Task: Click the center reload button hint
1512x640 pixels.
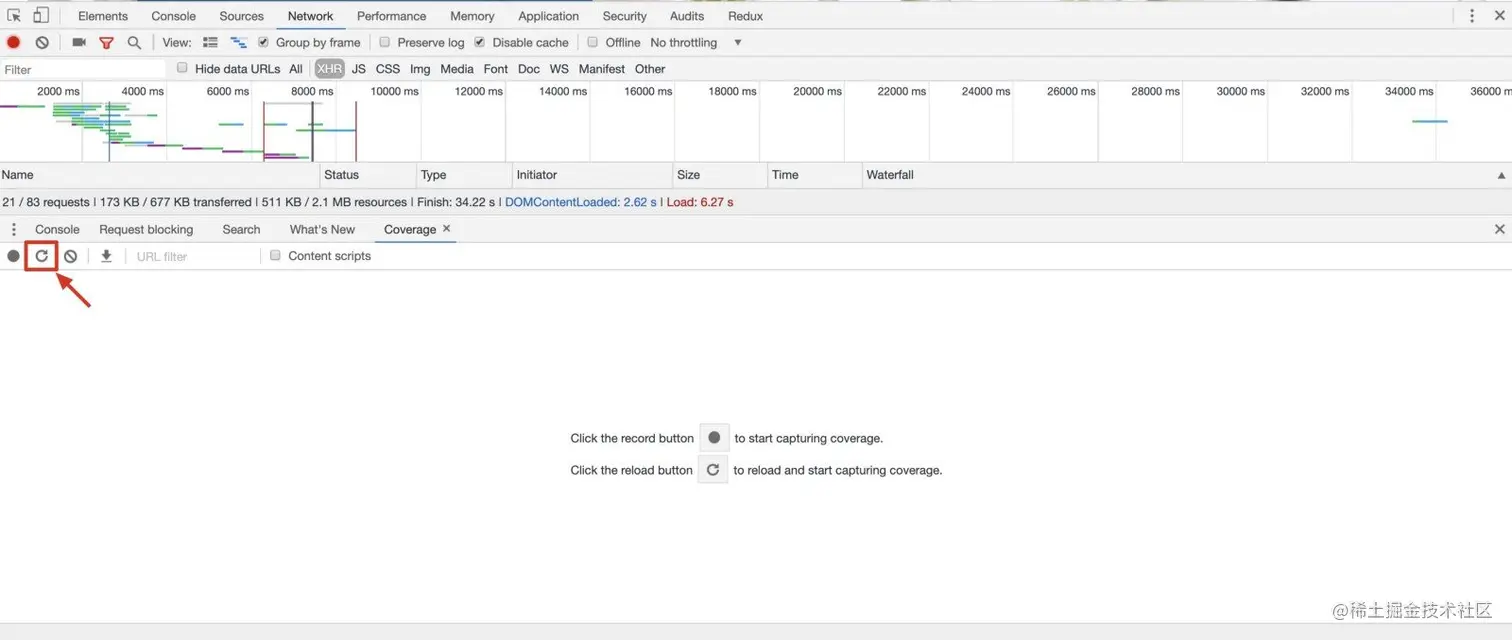Action: coord(713,469)
